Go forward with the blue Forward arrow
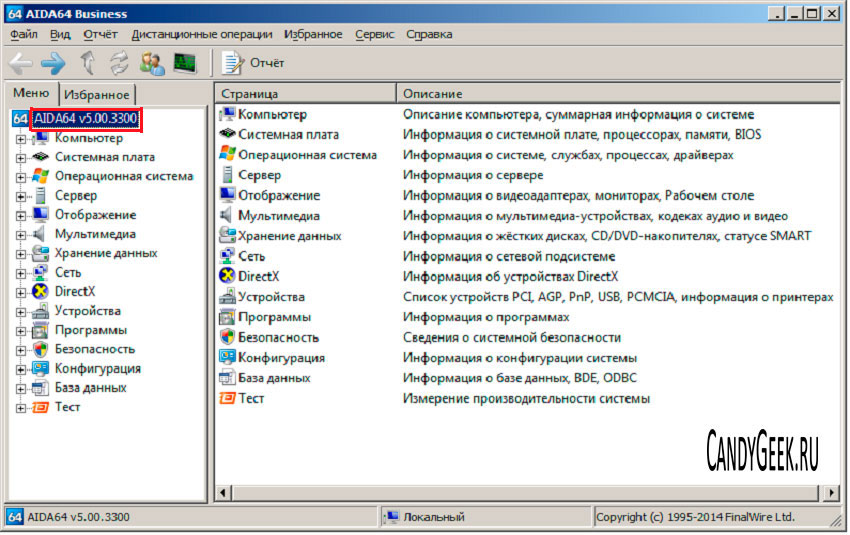 coord(53,63)
